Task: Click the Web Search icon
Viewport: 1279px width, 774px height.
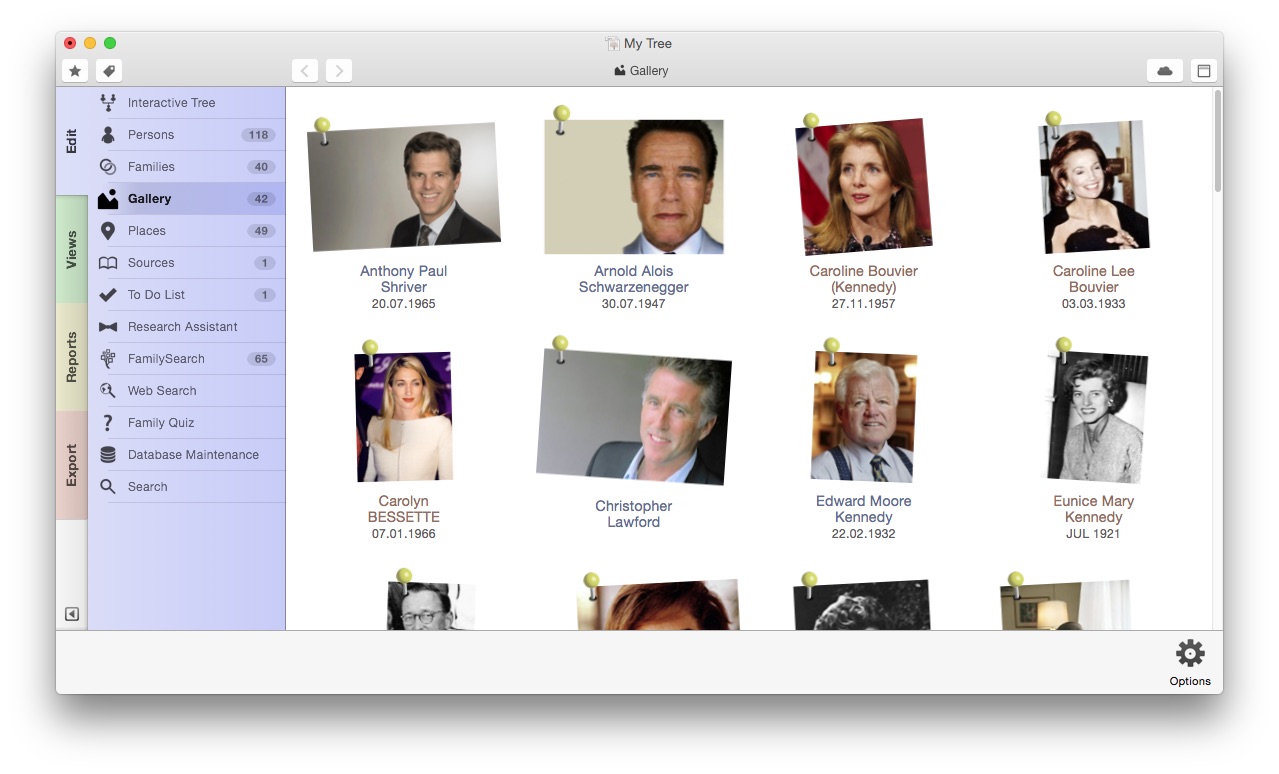Action: tap(108, 390)
